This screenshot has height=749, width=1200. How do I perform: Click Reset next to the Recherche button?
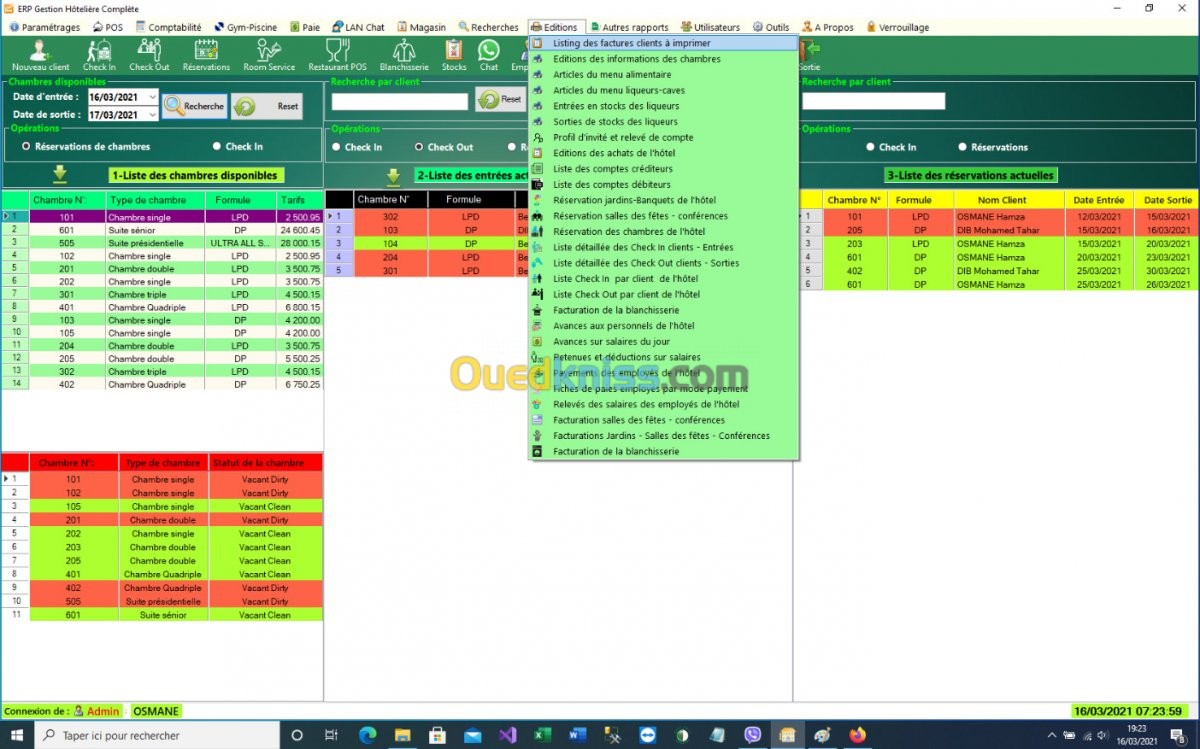coord(267,106)
